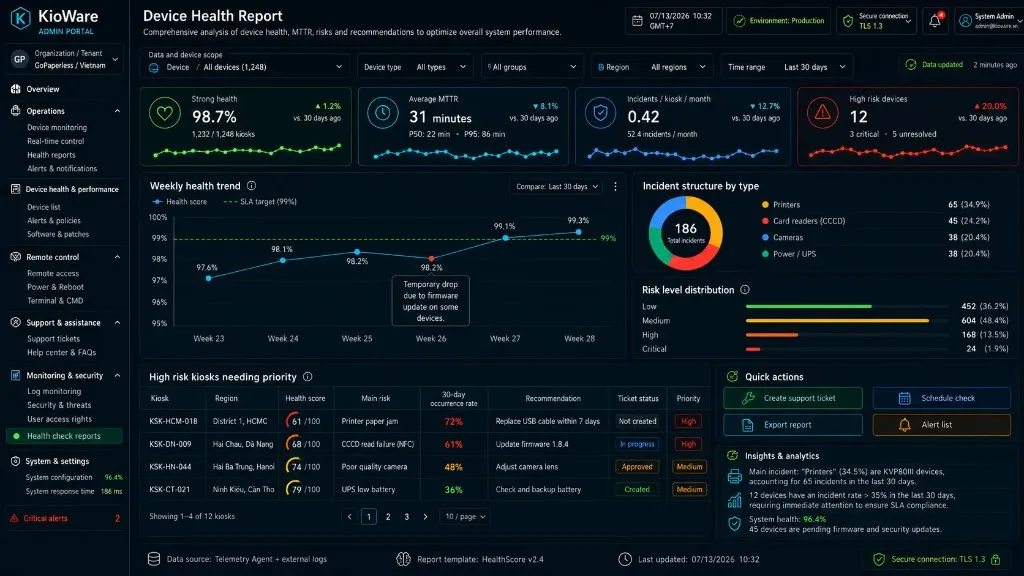Screen dimensions: 1024x576
Task: Click the Week 26 red data point
Action: click(431, 259)
